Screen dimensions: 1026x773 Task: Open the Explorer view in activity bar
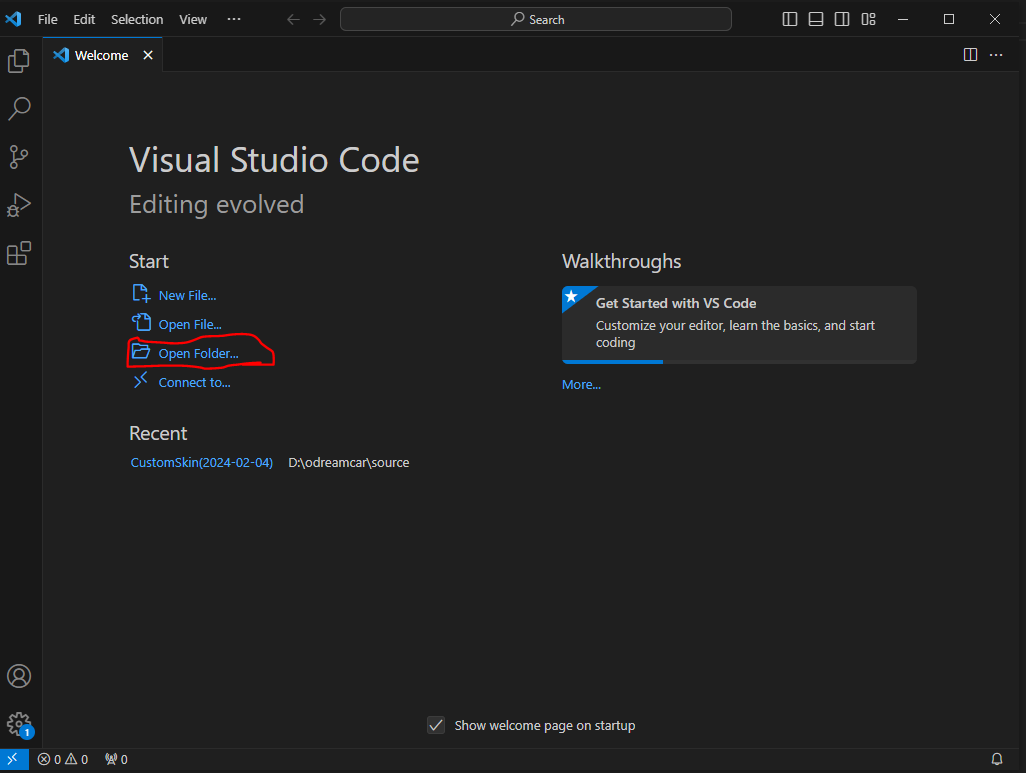click(x=19, y=61)
